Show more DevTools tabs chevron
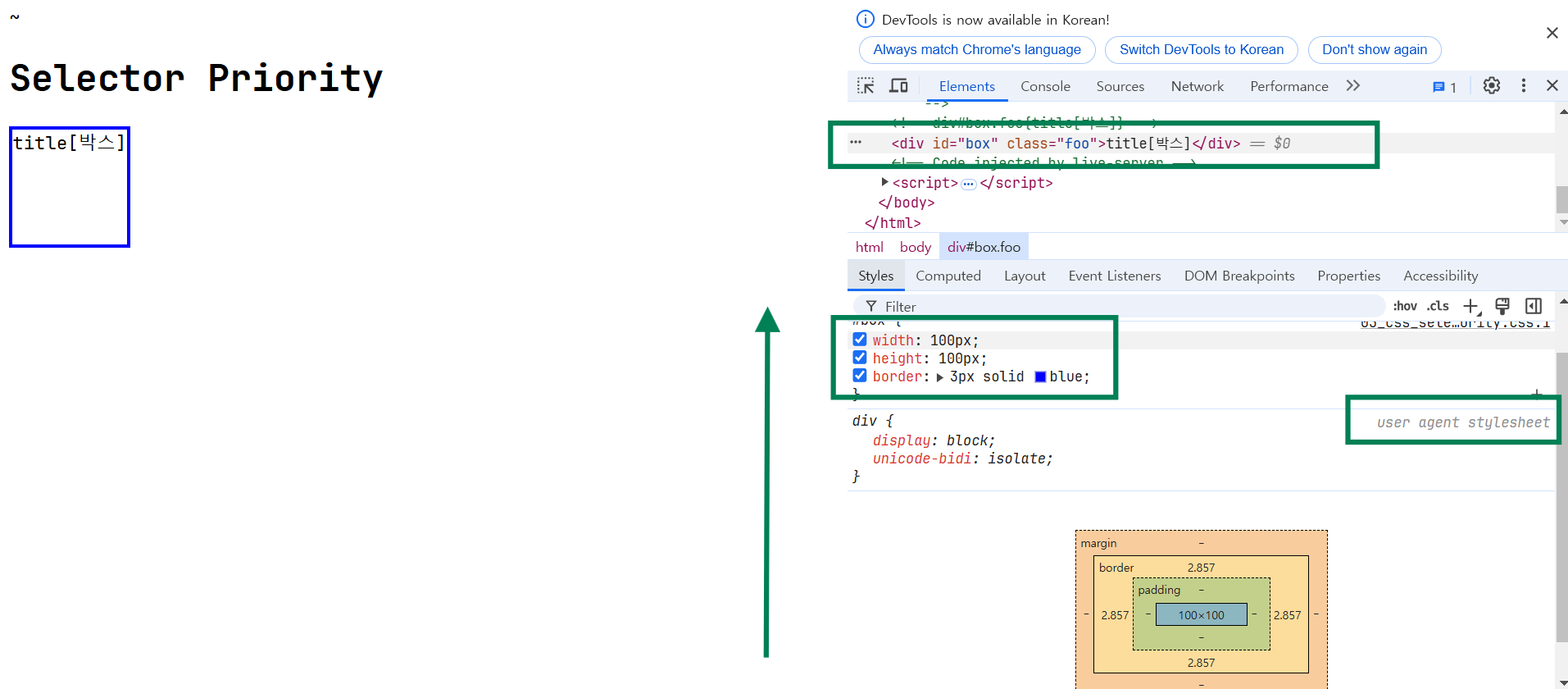The height and width of the screenshot is (689, 1568). 1353,85
